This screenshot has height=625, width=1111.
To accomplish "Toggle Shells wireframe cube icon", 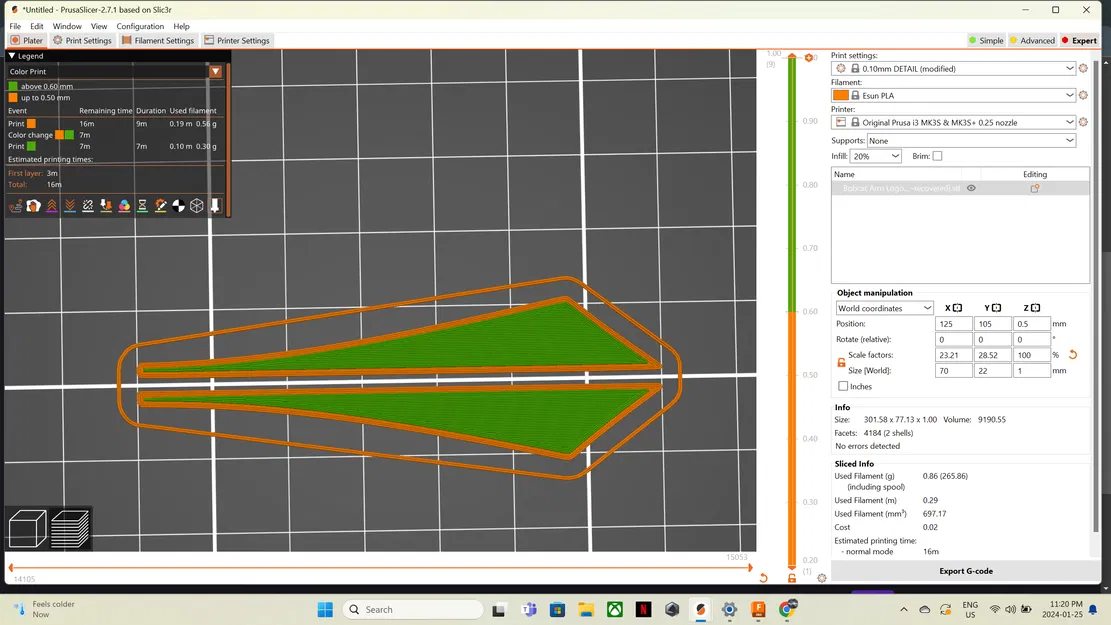I will 197,205.
